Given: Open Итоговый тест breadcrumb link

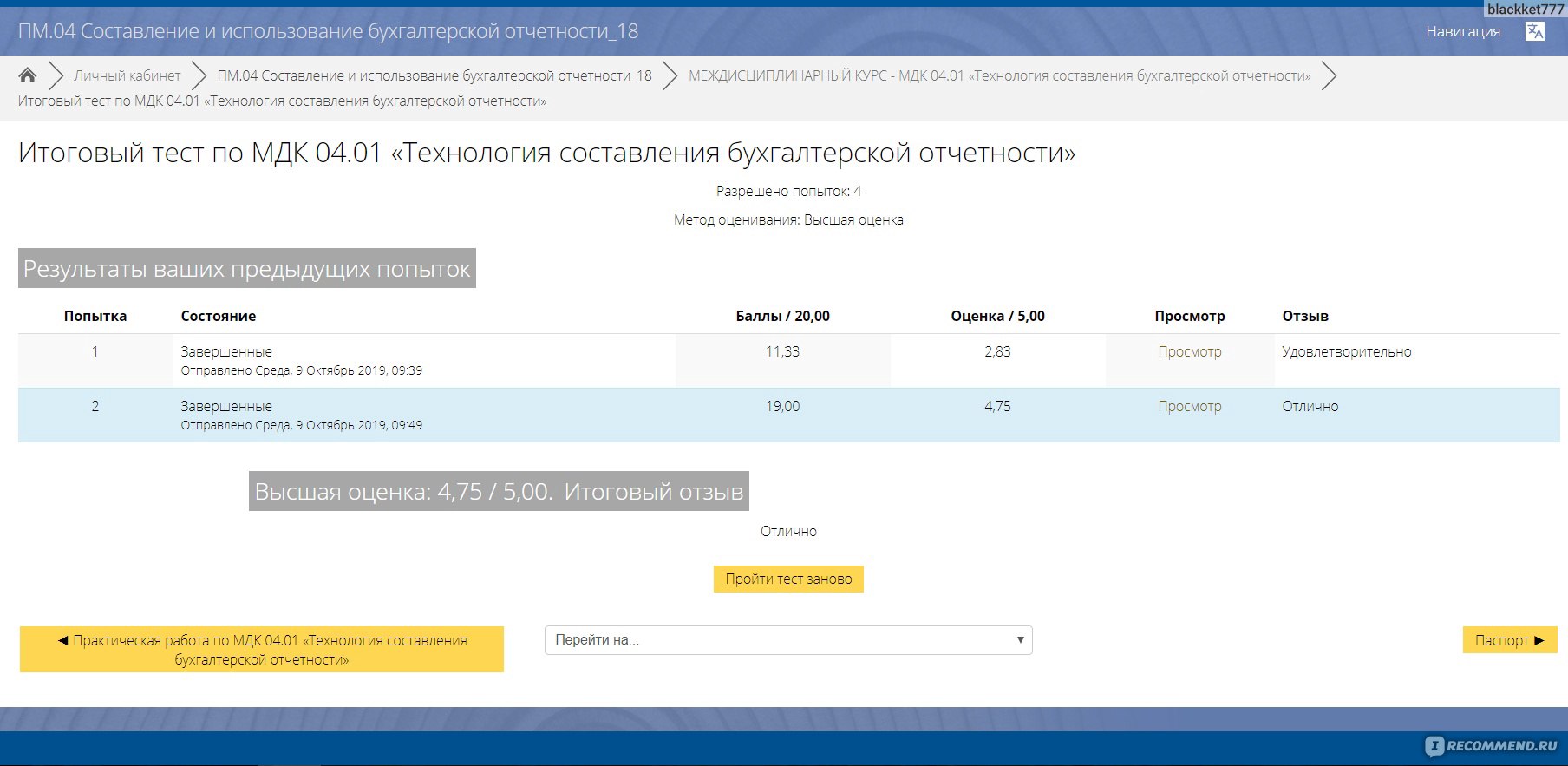Looking at the screenshot, I should click(283, 101).
